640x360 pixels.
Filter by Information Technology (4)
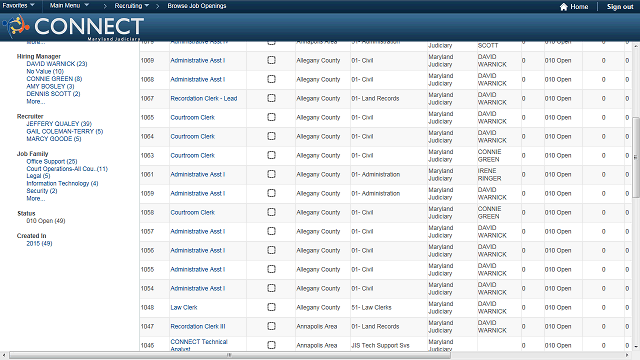pyautogui.click(x=62, y=183)
